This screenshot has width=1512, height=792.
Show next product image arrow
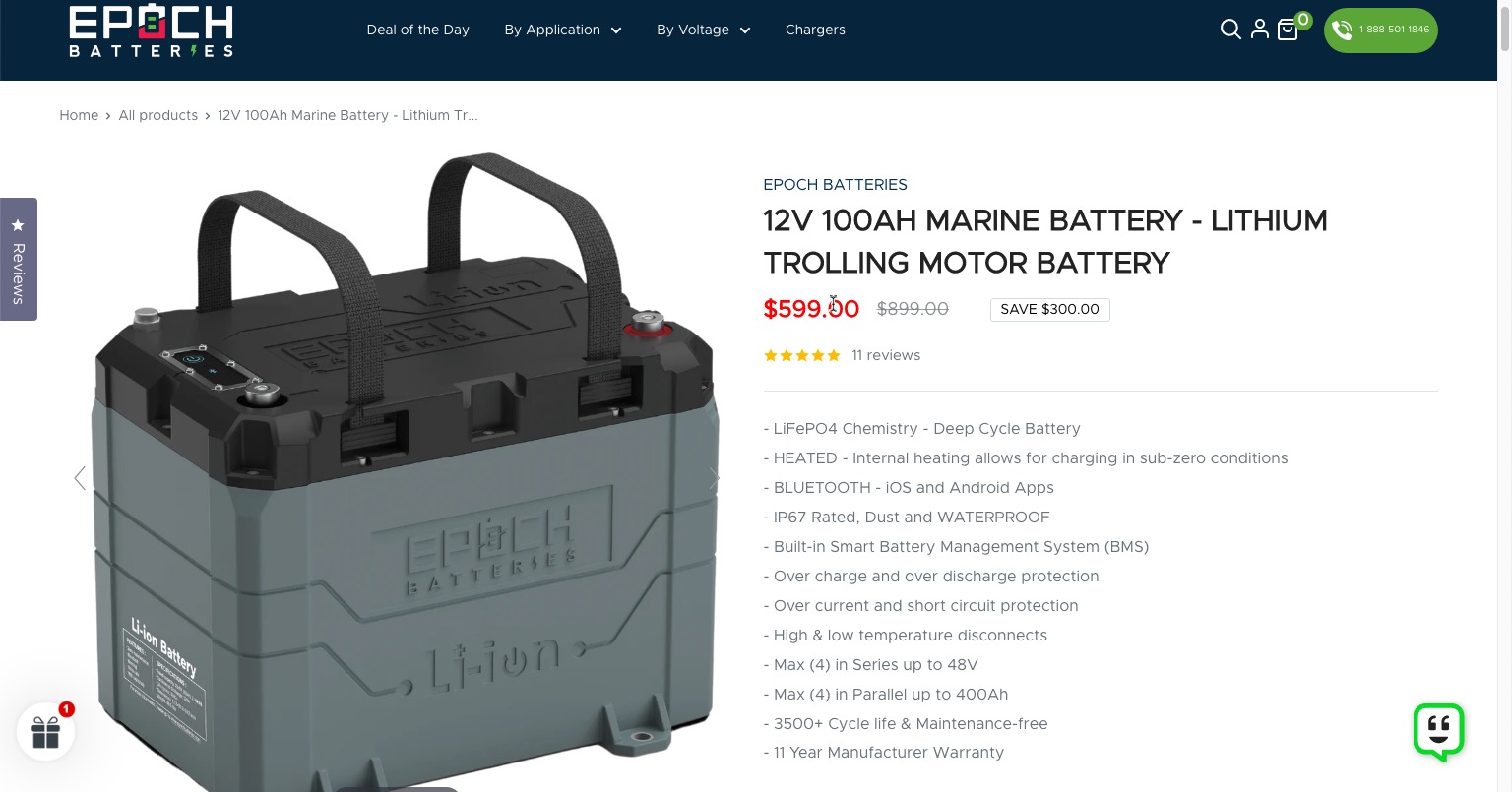pos(715,478)
